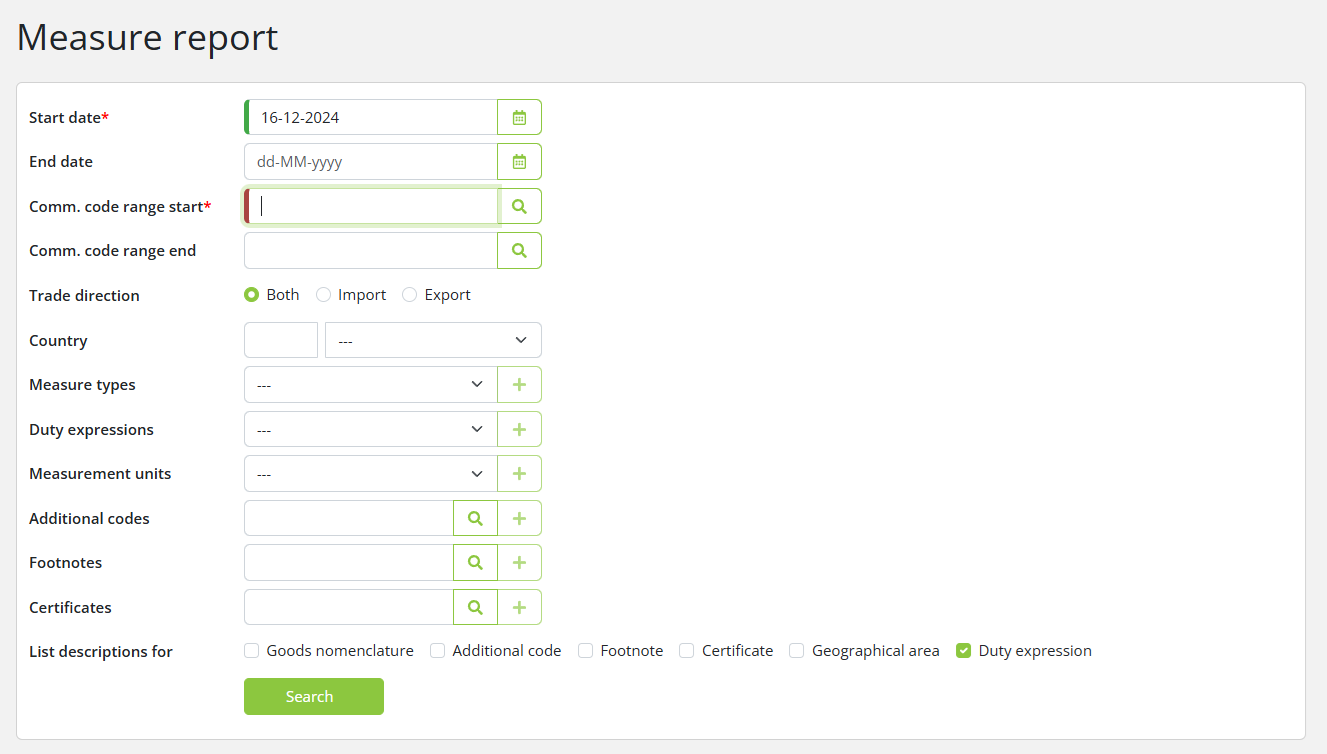Click plus icon beside Certificates field

[519, 607]
